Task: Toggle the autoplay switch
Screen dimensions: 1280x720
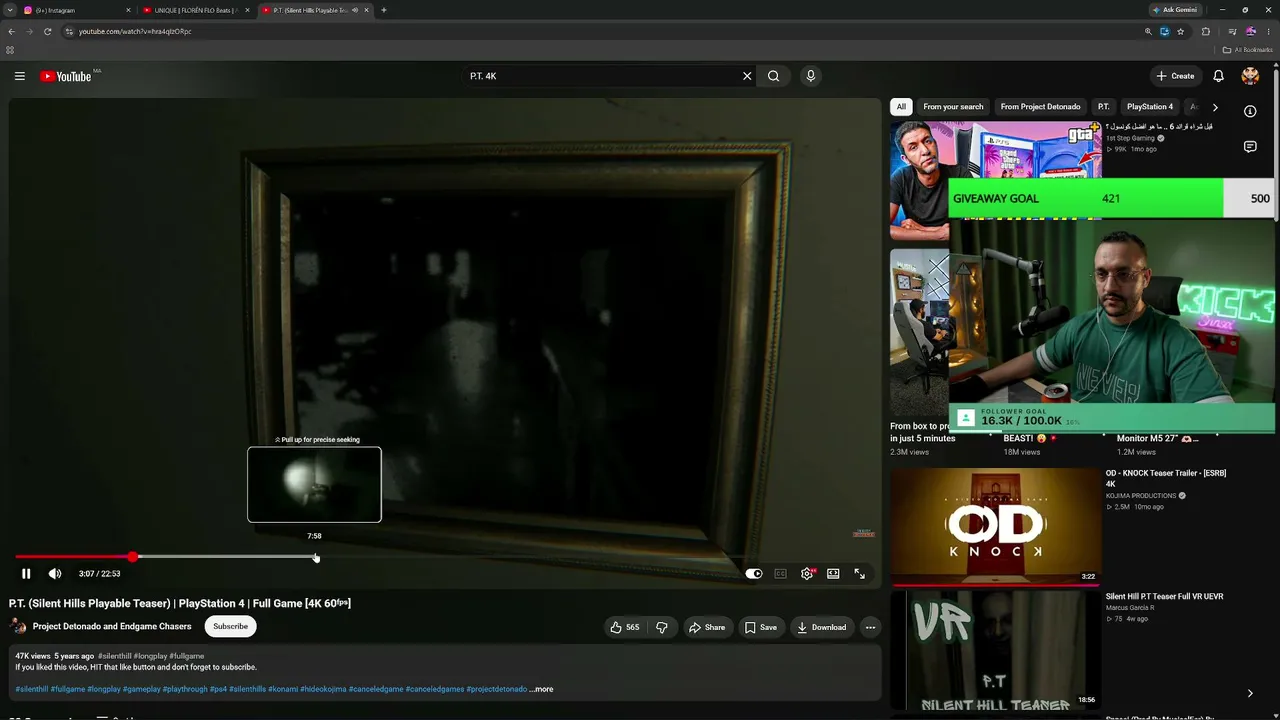Action: 754,574
